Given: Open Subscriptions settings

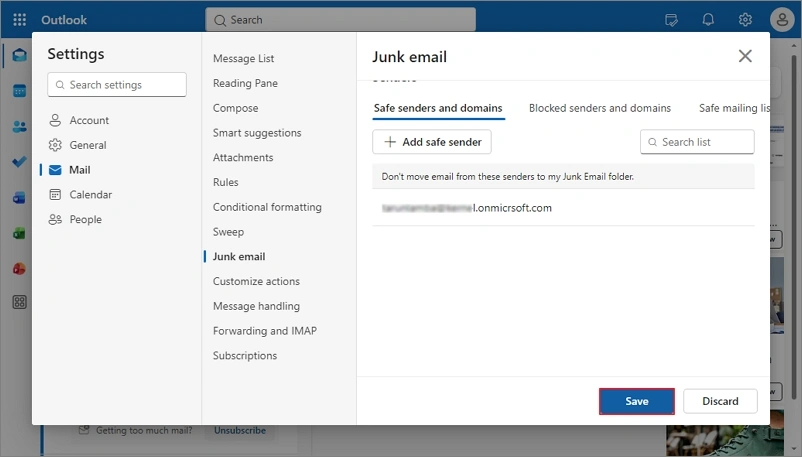Looking at the screenshot, I should (x=244, y=355).
